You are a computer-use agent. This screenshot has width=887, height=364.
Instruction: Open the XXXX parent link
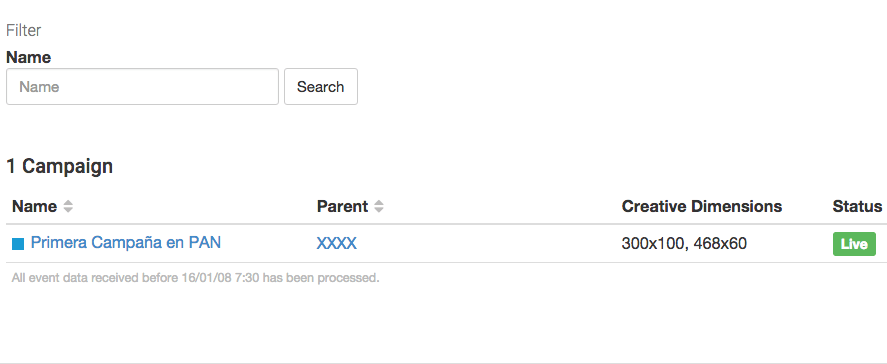click(337, 243)
